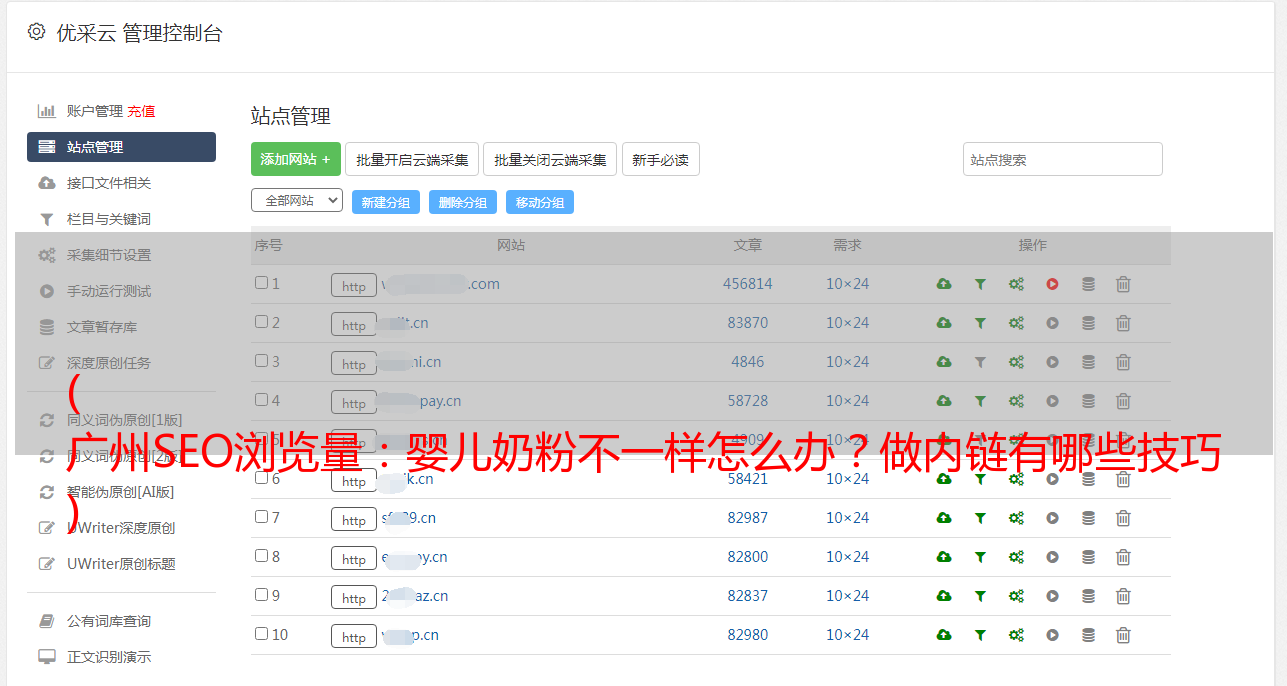The height and width of the screenshot is (686, 1287).
Task: Click cloud upload icon in row 7
Action: tap(944, 518)
